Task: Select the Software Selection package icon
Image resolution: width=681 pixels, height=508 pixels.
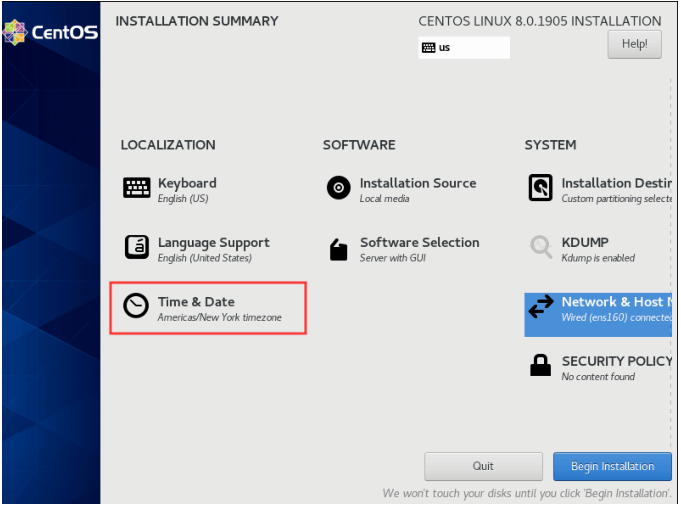Action: (339, 248)
